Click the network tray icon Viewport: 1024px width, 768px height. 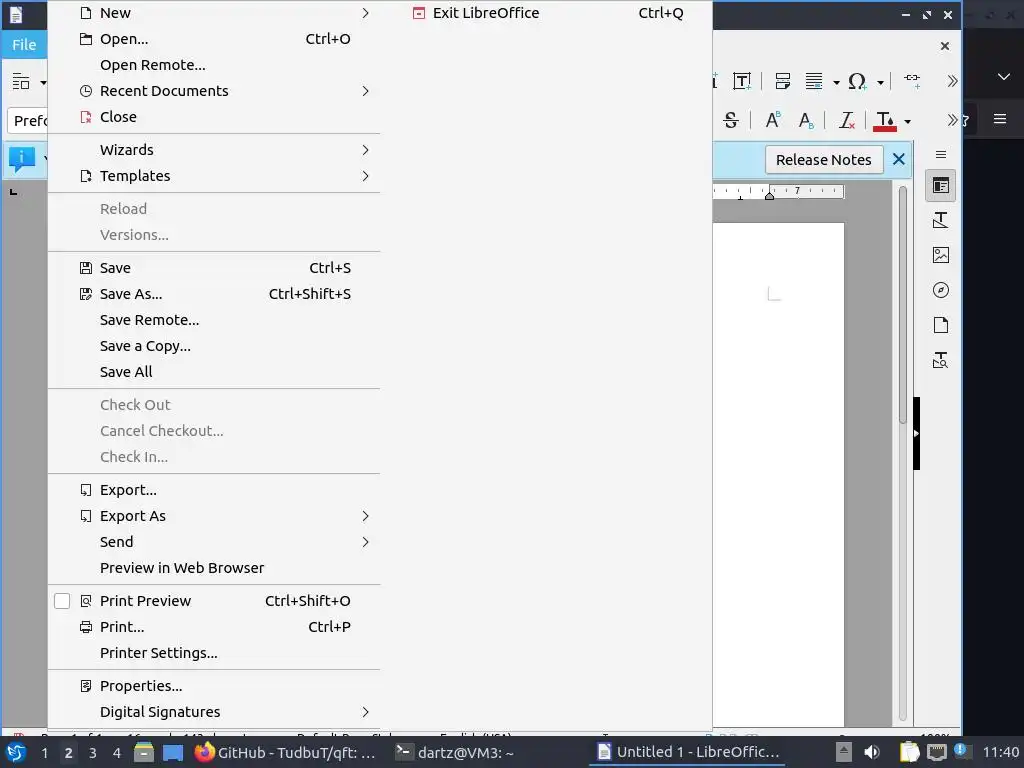(937, 752)
